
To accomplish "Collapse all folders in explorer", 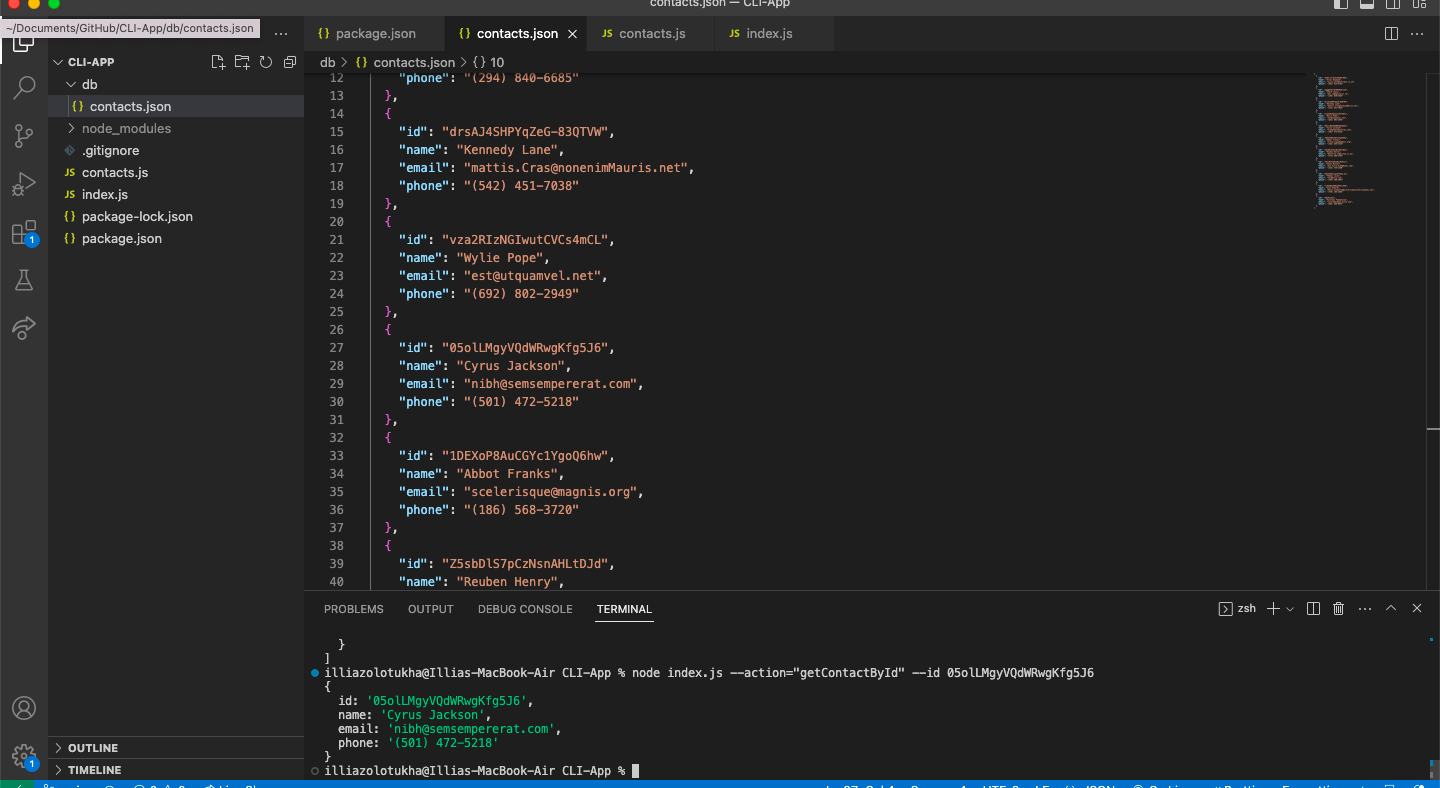I will 290,62.
